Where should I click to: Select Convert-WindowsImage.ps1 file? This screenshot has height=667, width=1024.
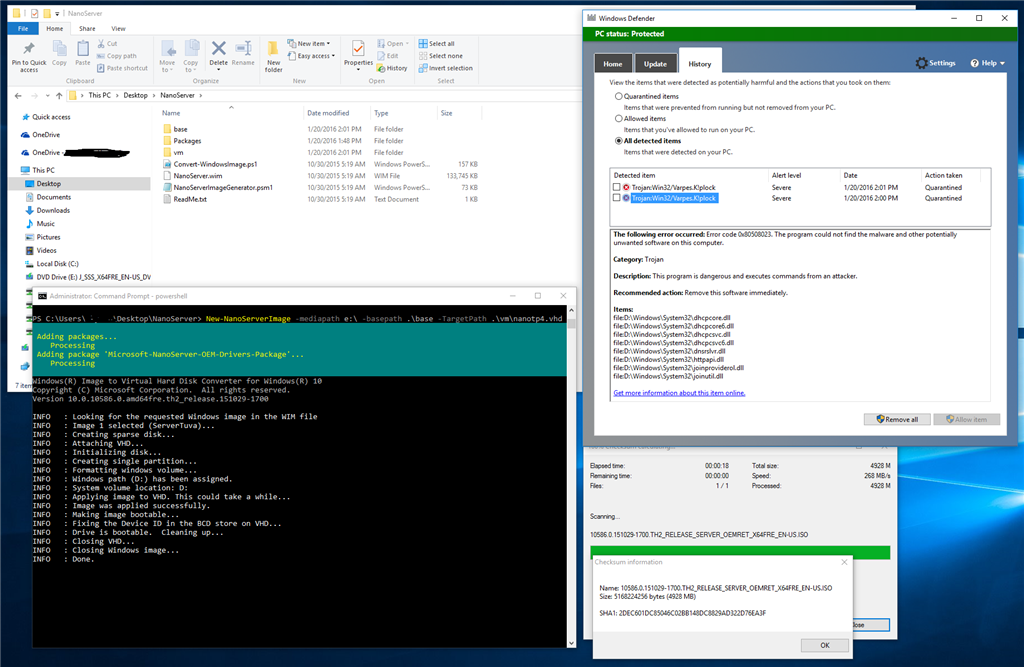click(x=215, y=164)
